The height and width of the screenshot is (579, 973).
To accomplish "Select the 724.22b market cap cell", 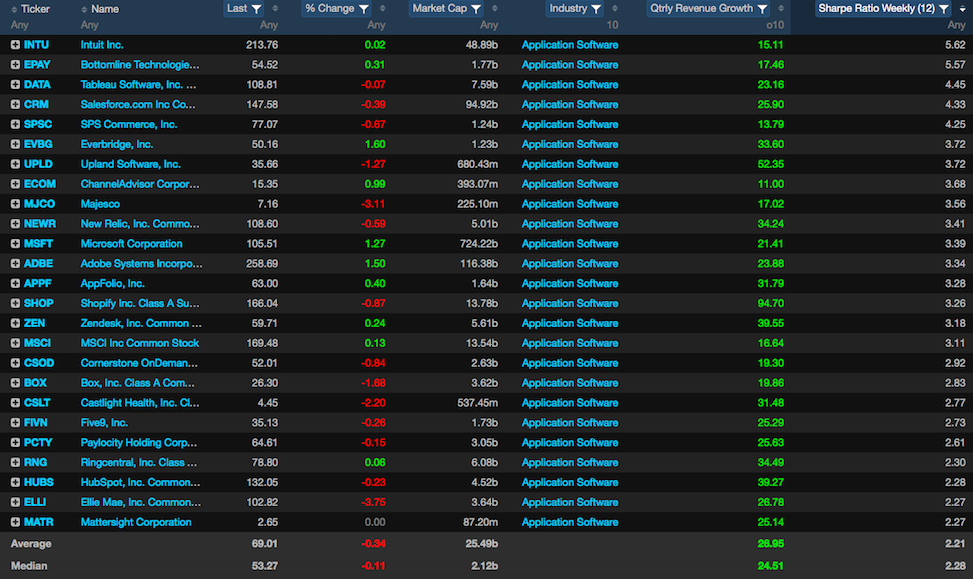I will (x=479, y=243).
